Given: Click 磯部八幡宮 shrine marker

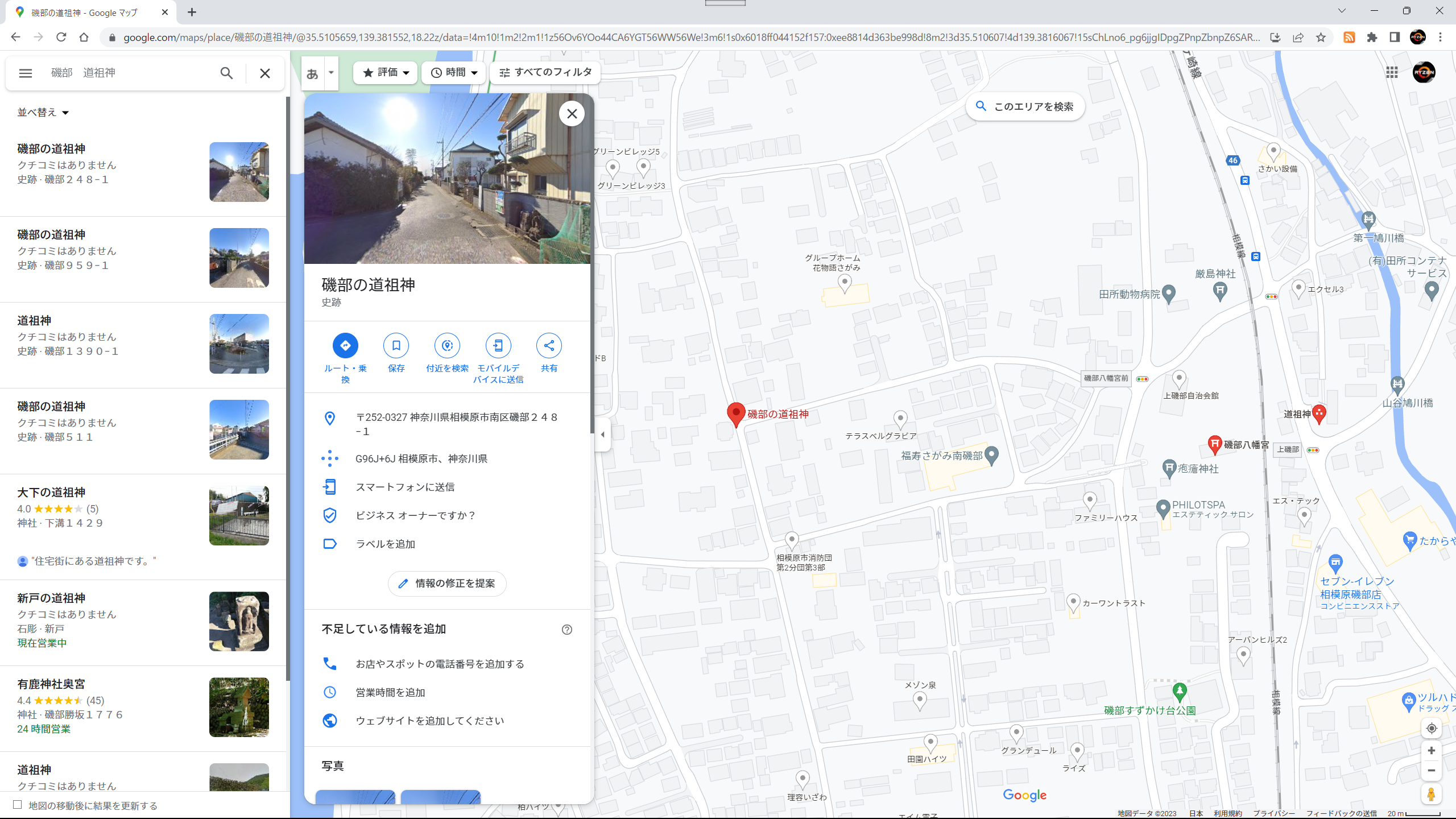Looking at the screenshot, I should coord(1214,444).
